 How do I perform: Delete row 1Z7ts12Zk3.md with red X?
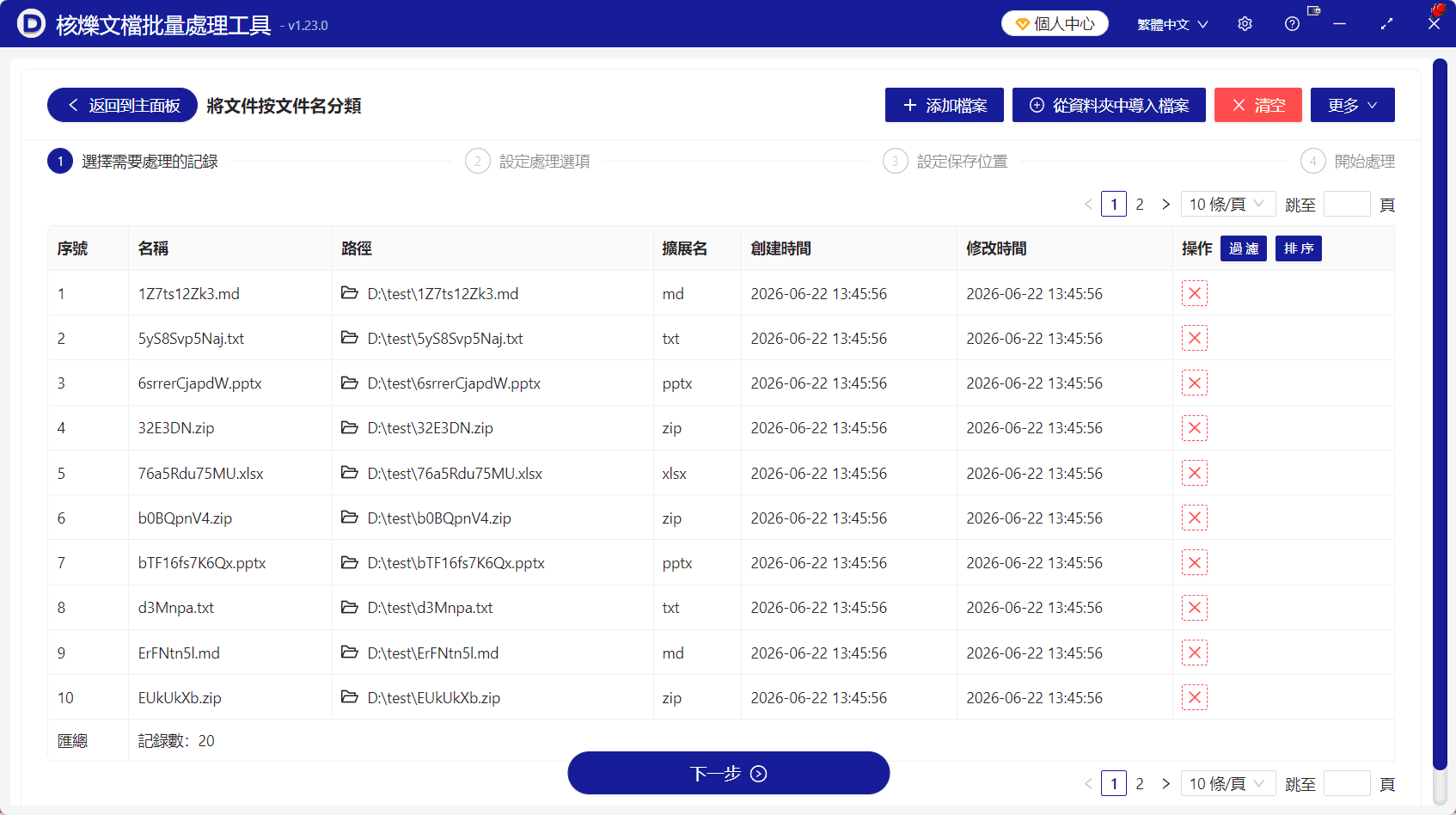[x=1195, y=293]
